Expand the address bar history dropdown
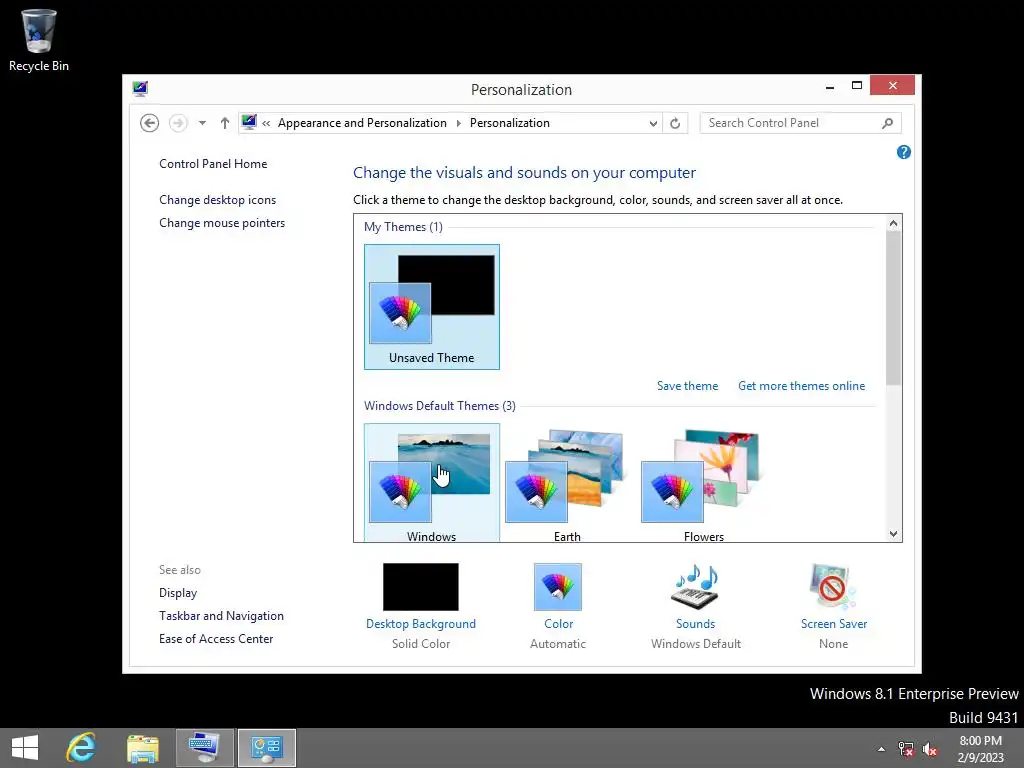The image size is (1024, 768). pos(653,123)
